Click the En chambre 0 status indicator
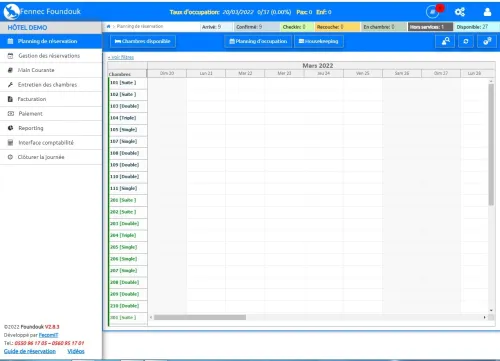500x361 pixels. (384, 27)
